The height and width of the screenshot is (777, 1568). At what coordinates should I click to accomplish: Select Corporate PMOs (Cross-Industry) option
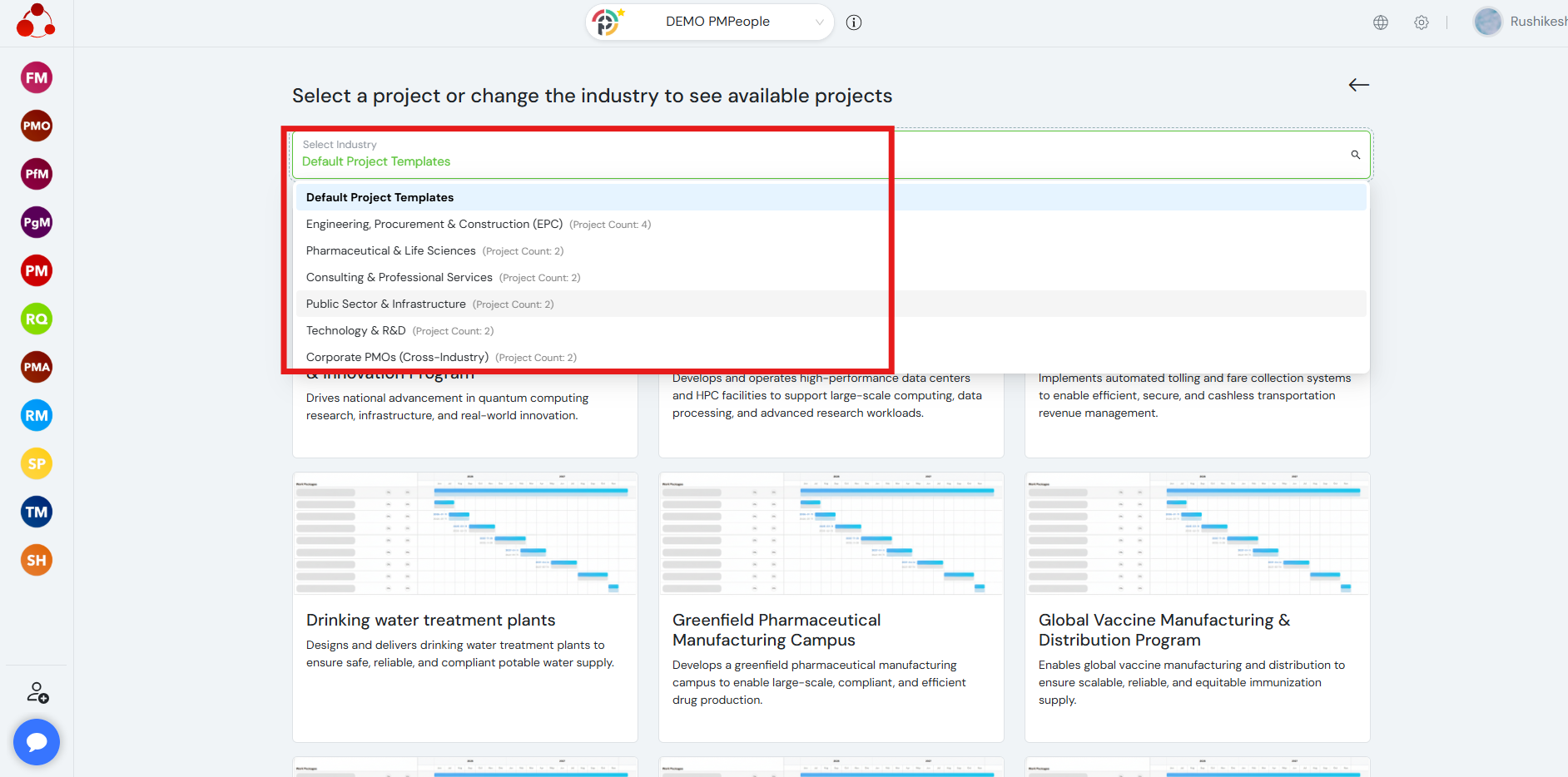tap(397, 358)
